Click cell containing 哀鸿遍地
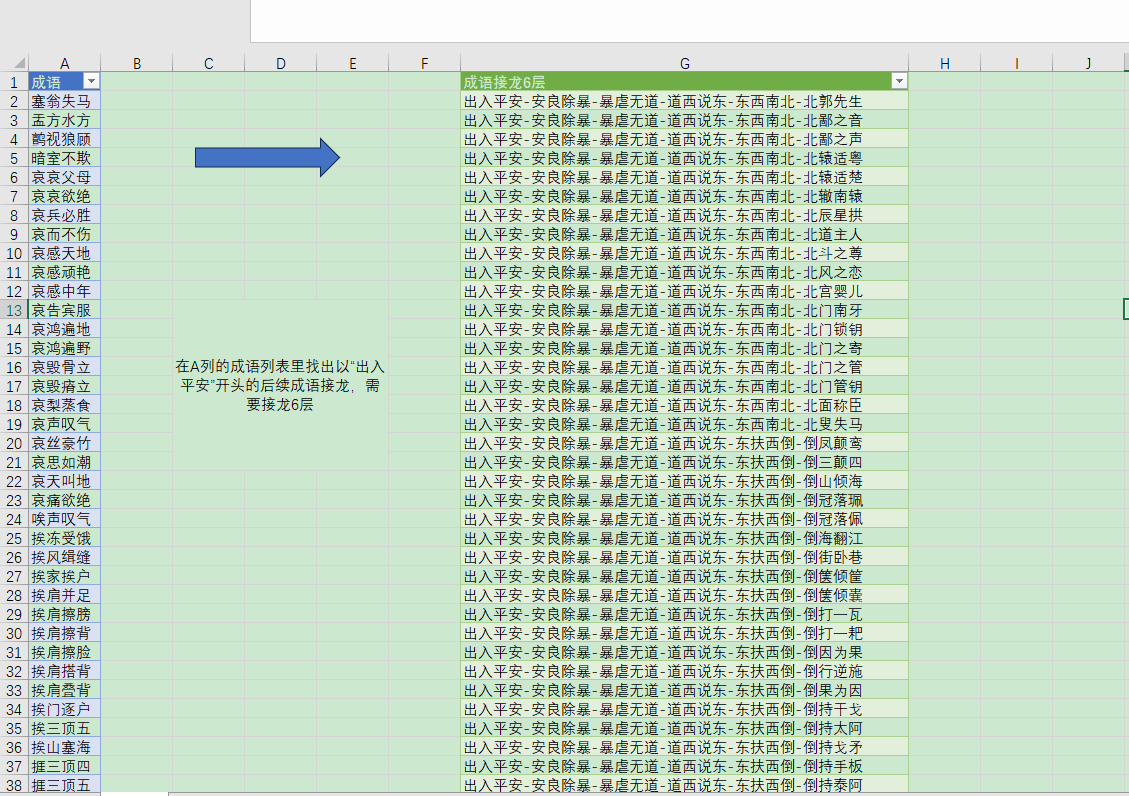This screenshot has width=1129, height=796. coord(64,329)
